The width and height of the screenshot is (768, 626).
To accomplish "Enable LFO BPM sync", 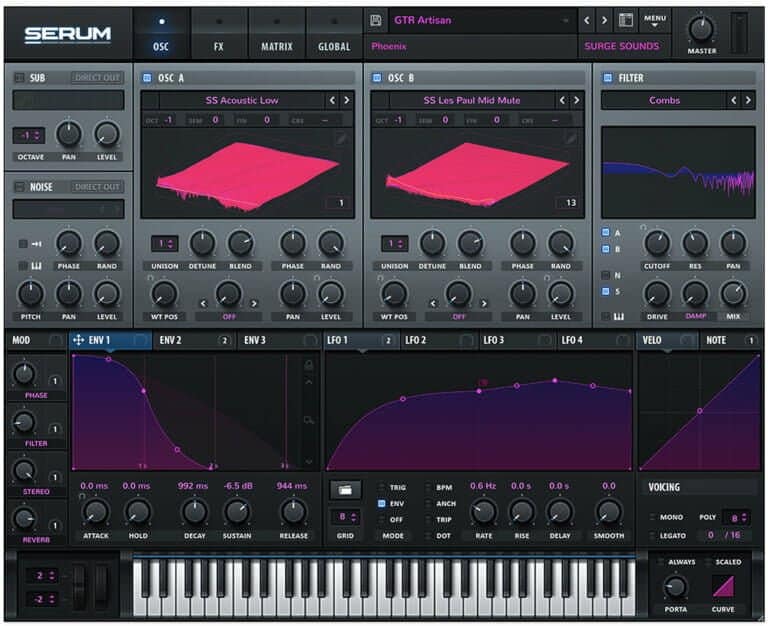I will 428,487.
